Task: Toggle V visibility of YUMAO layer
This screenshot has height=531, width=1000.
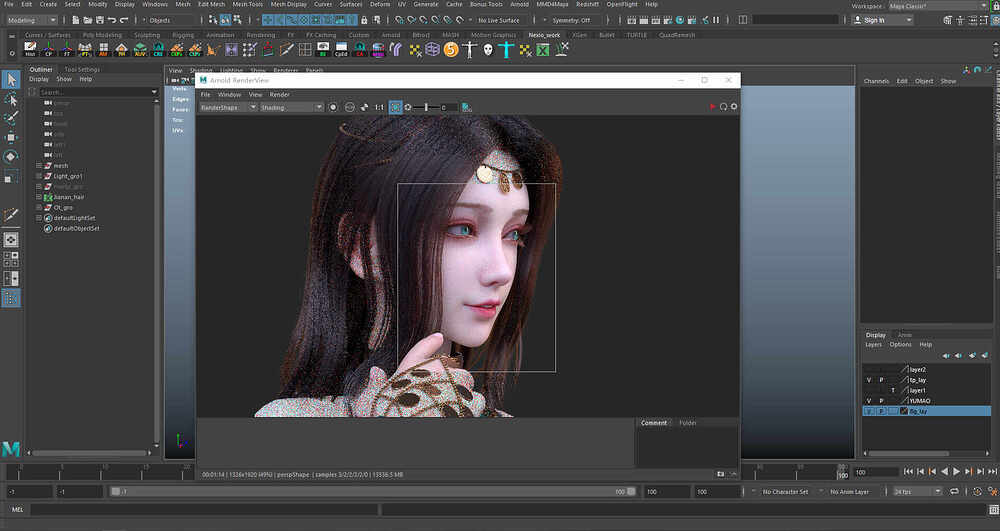Action: click(868, 401)
